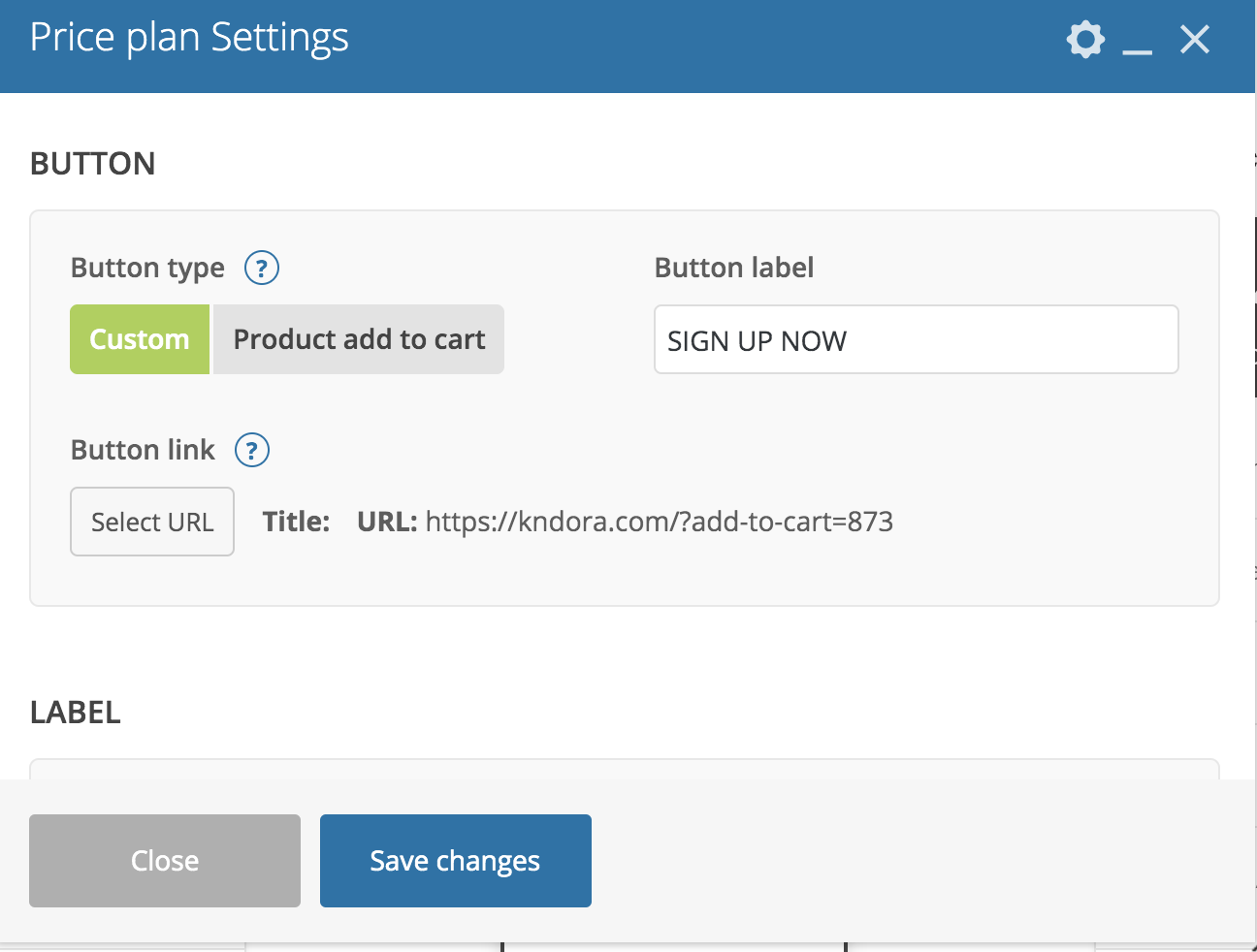This screenshot has width=1257, height=952.
Task: Focus the SIGN UP NOW label field
Action: [916, 340]
